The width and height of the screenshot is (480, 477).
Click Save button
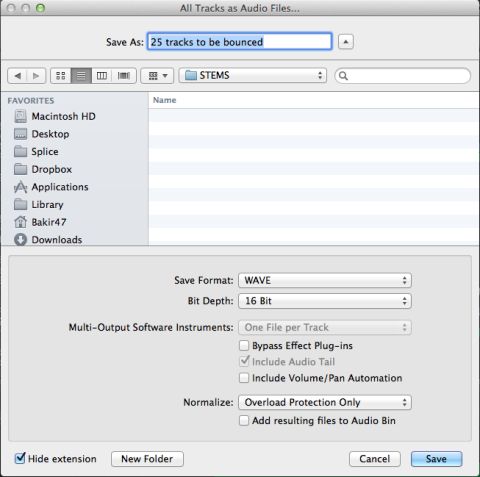click(x=436, y=459)
